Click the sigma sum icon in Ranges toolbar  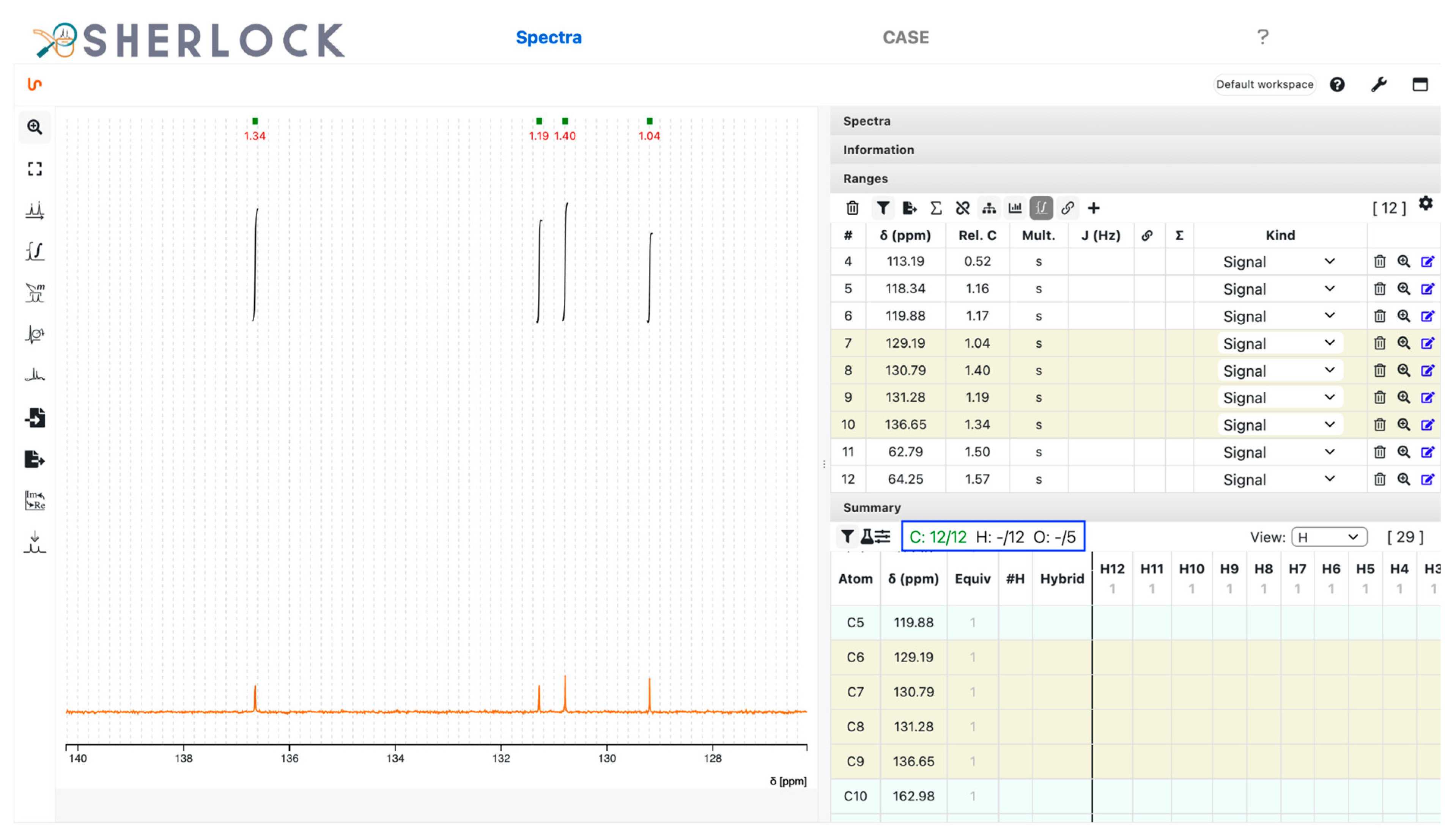[x=936, y=208]
